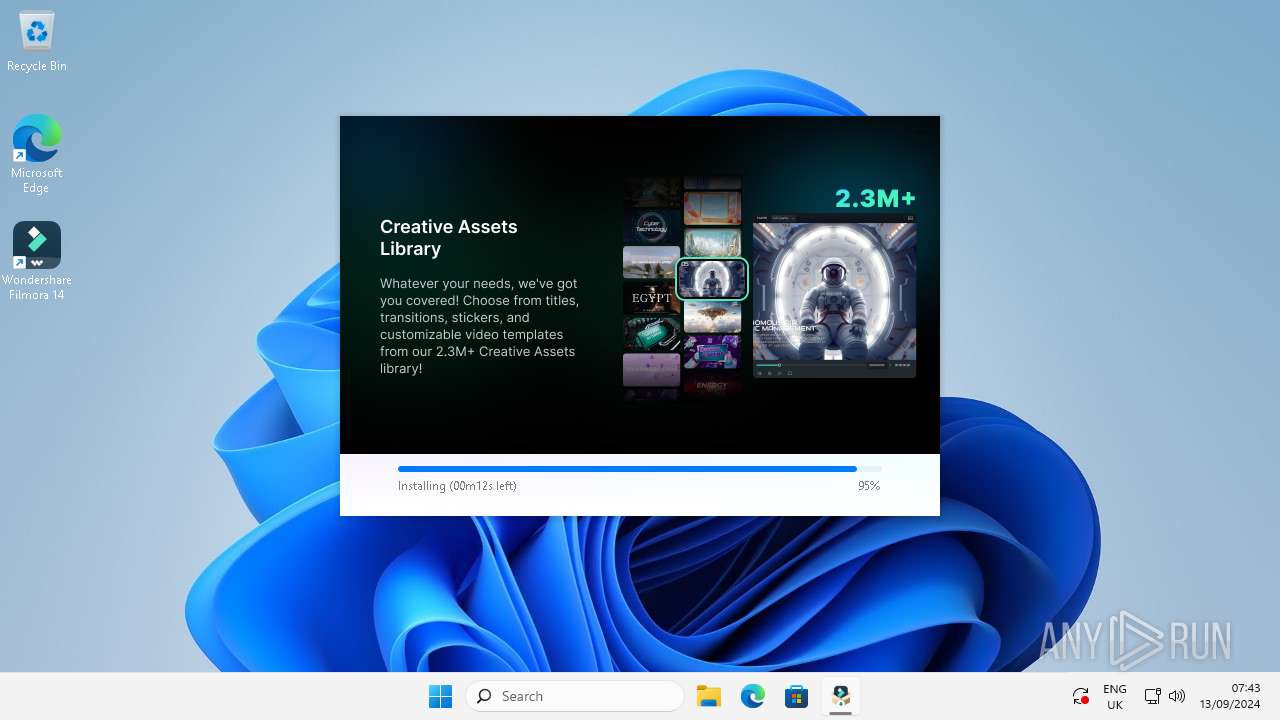Click the Installing time remaining text
The width and height of the screenshot is (1280, 720).
[457, 486]
